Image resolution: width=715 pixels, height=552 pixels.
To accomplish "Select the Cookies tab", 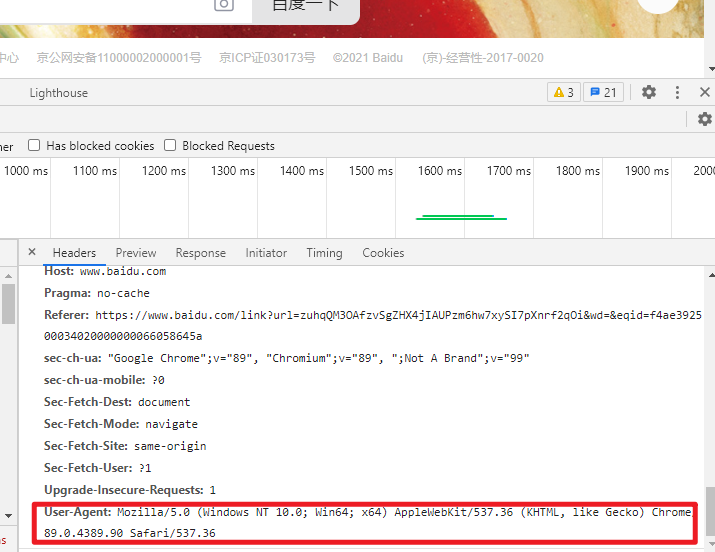I will point(383,253).
